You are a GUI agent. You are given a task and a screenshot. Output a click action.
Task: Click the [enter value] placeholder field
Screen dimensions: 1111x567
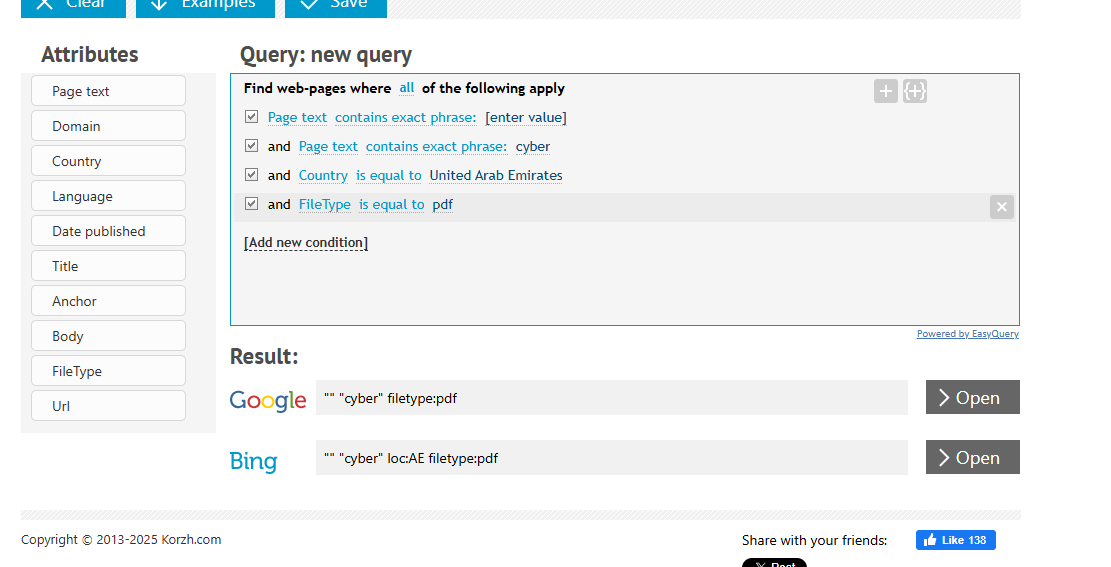[x=526, y=117]
